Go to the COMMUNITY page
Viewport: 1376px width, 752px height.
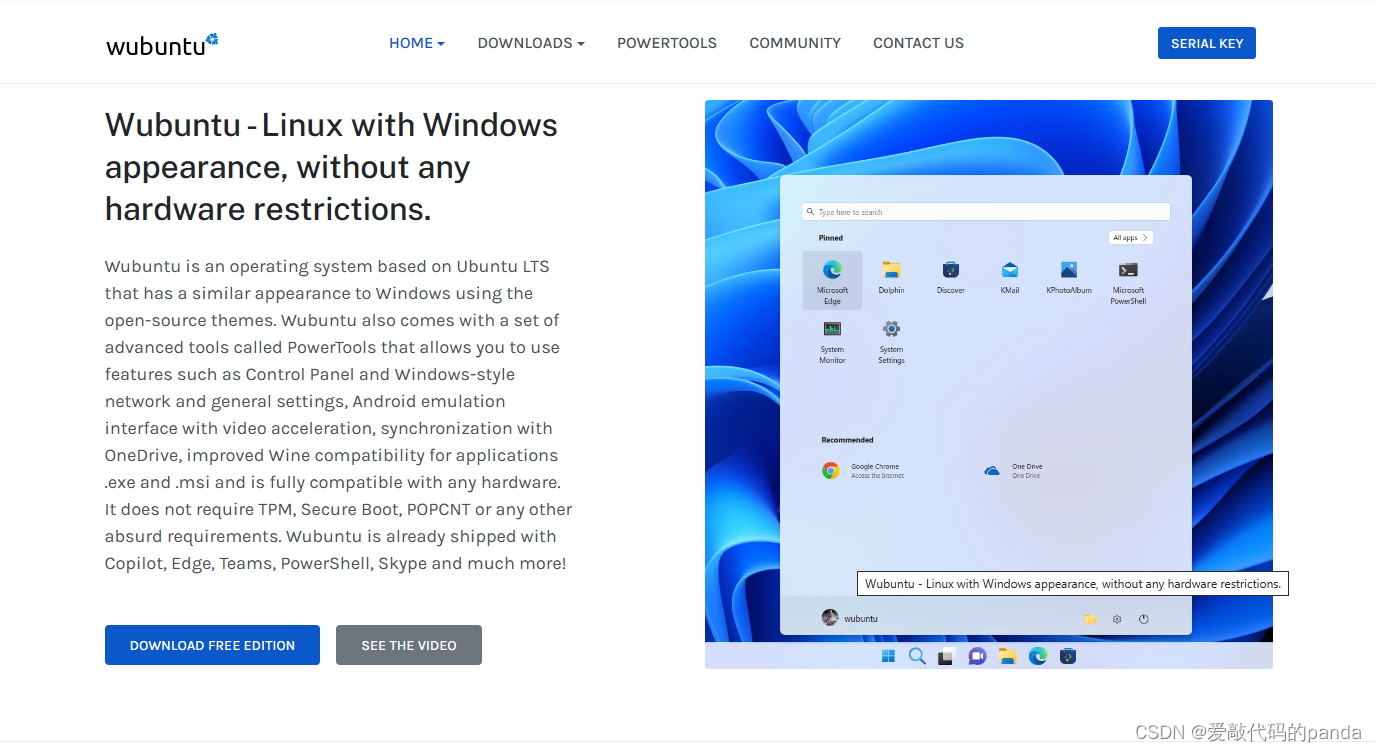pyautogui.click(x=795, y=43)
